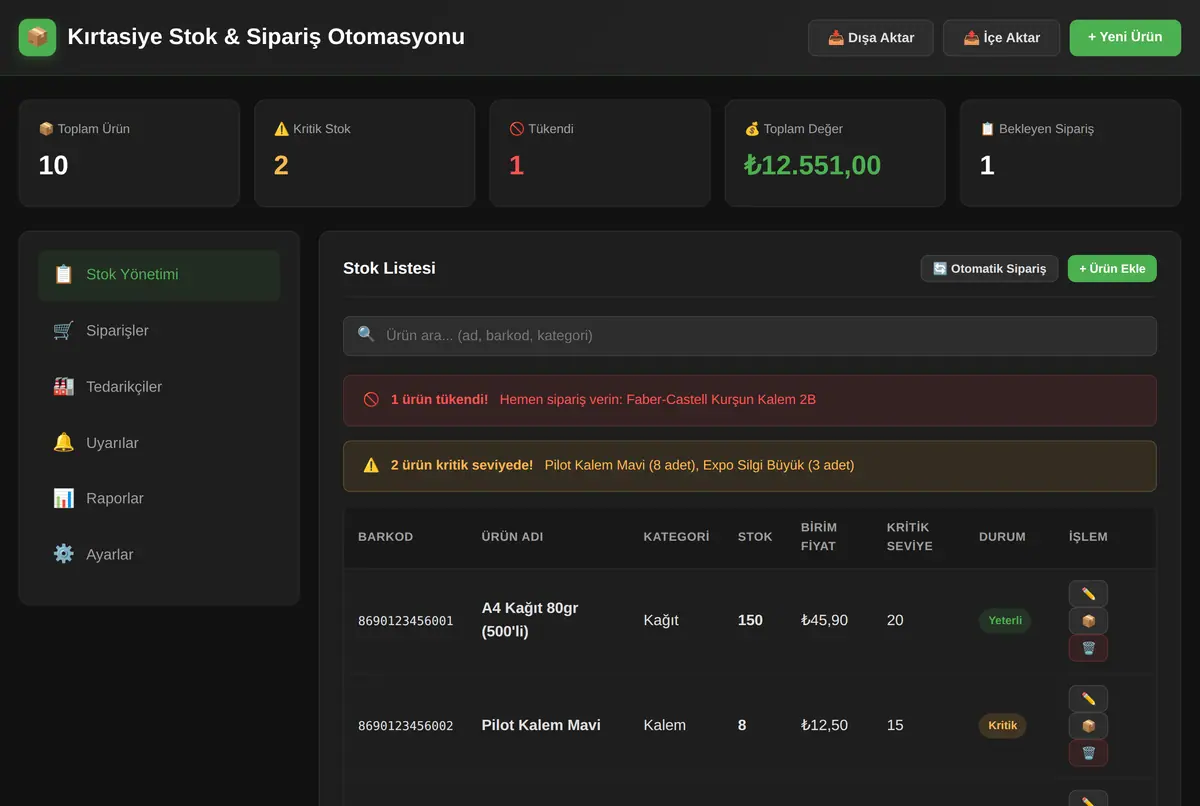Click the Ürün Ekle button
The width and height of the screenshot is (1200, 806).
point(1112,269)
